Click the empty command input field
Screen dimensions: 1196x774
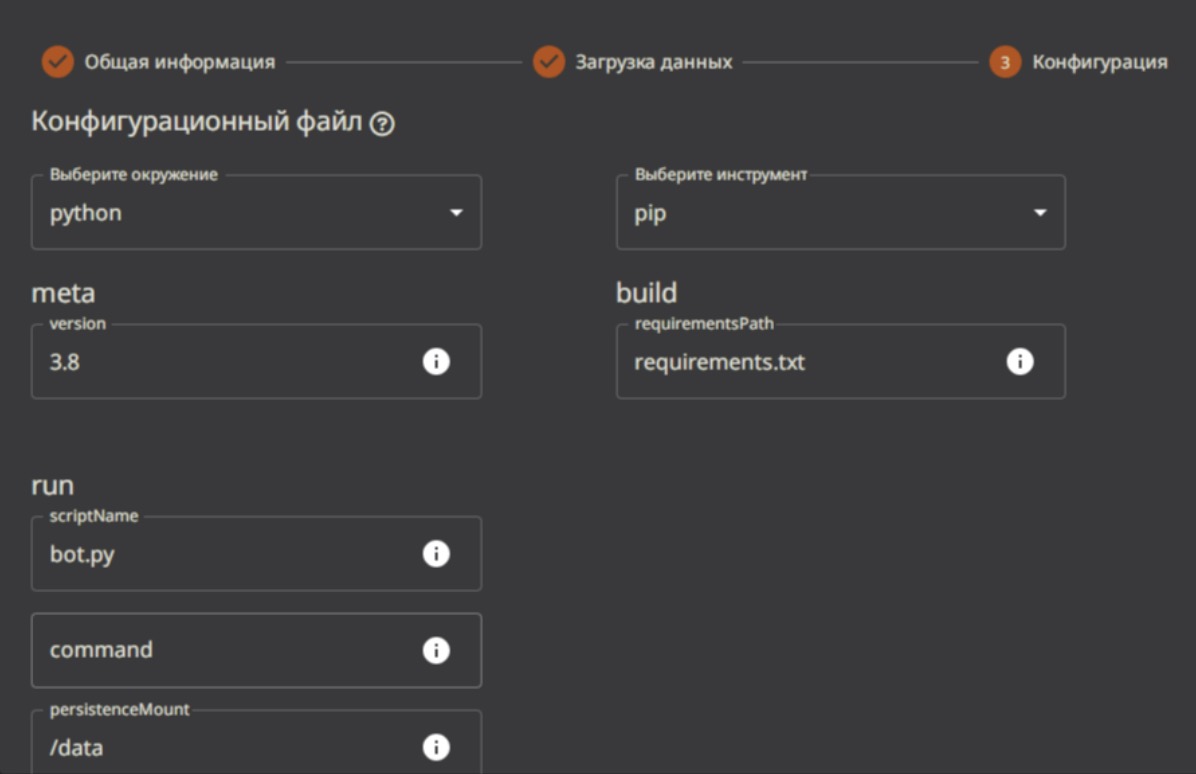tap(220, 650)
